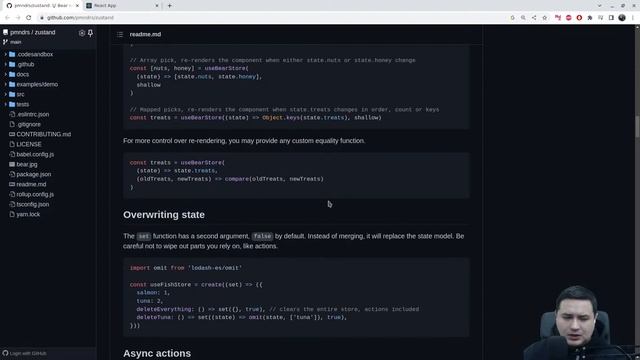Image resolution: width=640 pixels, height=360 pixels.
Task: Open the readme table of contents list icon
Action: point(120,34)
